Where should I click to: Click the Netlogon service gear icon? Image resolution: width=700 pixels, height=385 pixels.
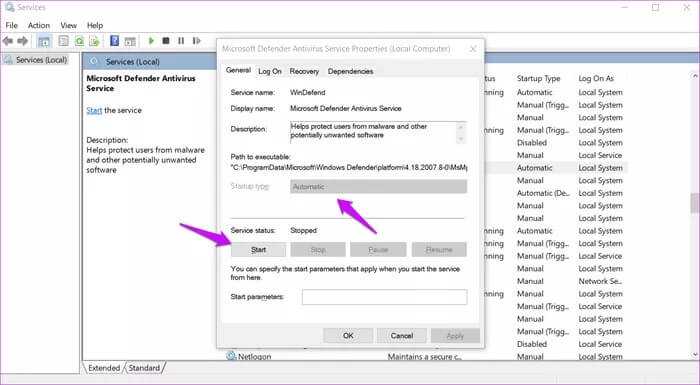(231, 356)
